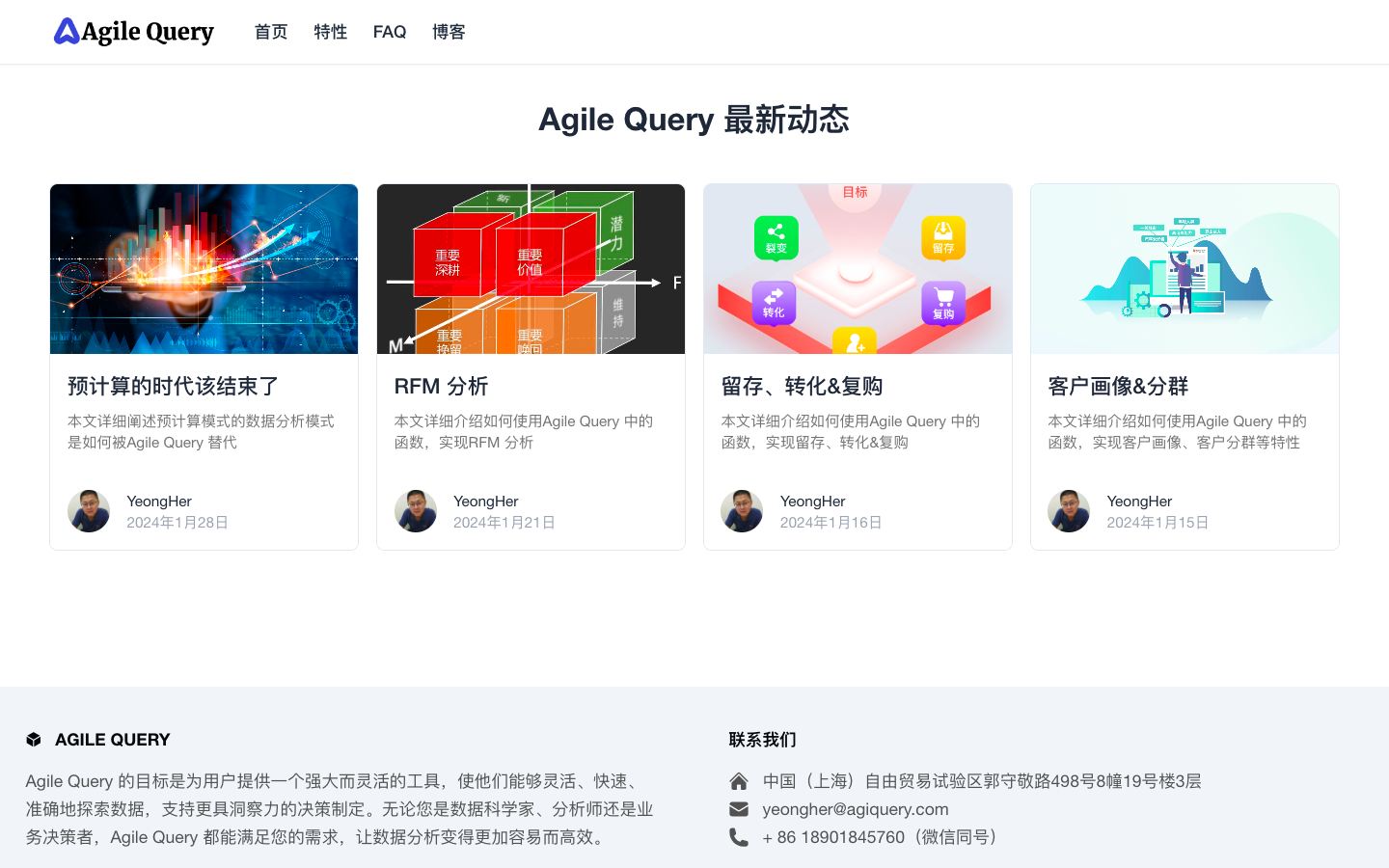The height and width of the screenshot is (868, 1389).
Task: Click the Agile Query 最新动态 heading
Action: pos(694,120)
